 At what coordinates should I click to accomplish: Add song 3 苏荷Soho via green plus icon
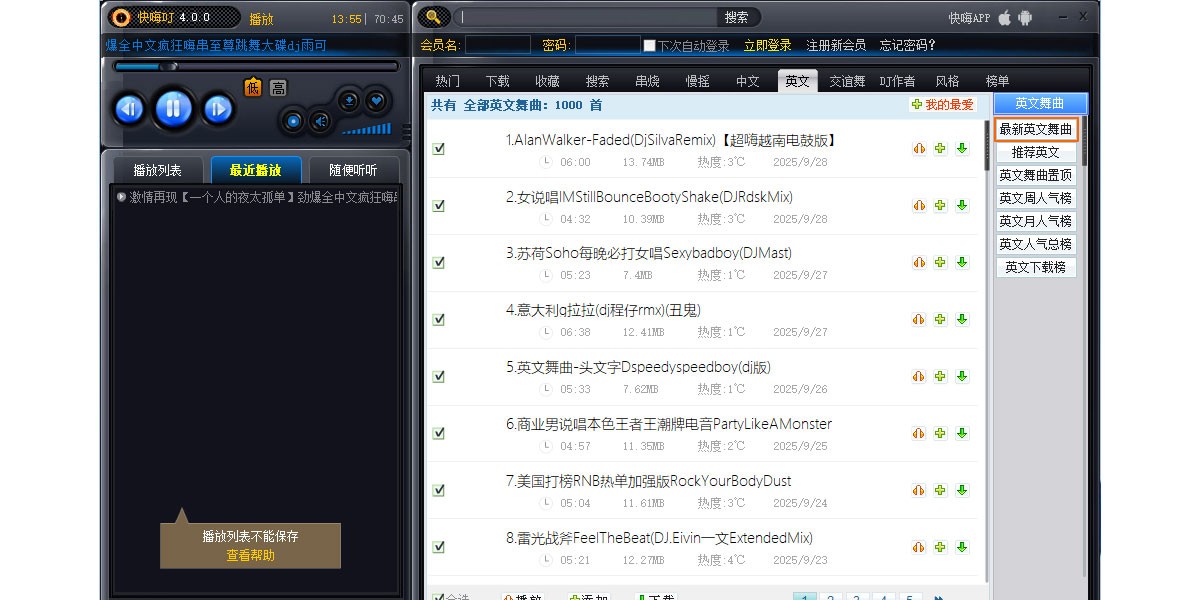click(940, 262)
